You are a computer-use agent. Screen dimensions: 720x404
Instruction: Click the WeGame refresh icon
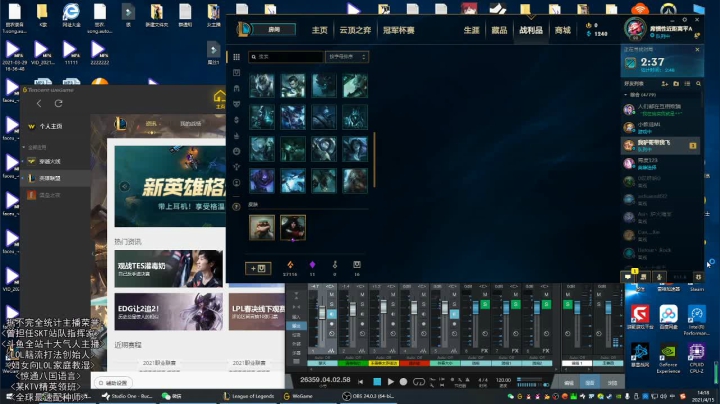(58, 104)
